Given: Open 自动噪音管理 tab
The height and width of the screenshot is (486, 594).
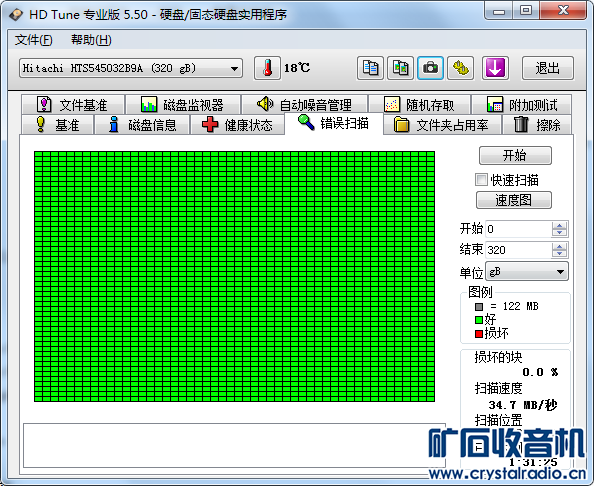Looking at the screenshot, I should (305, 105).
